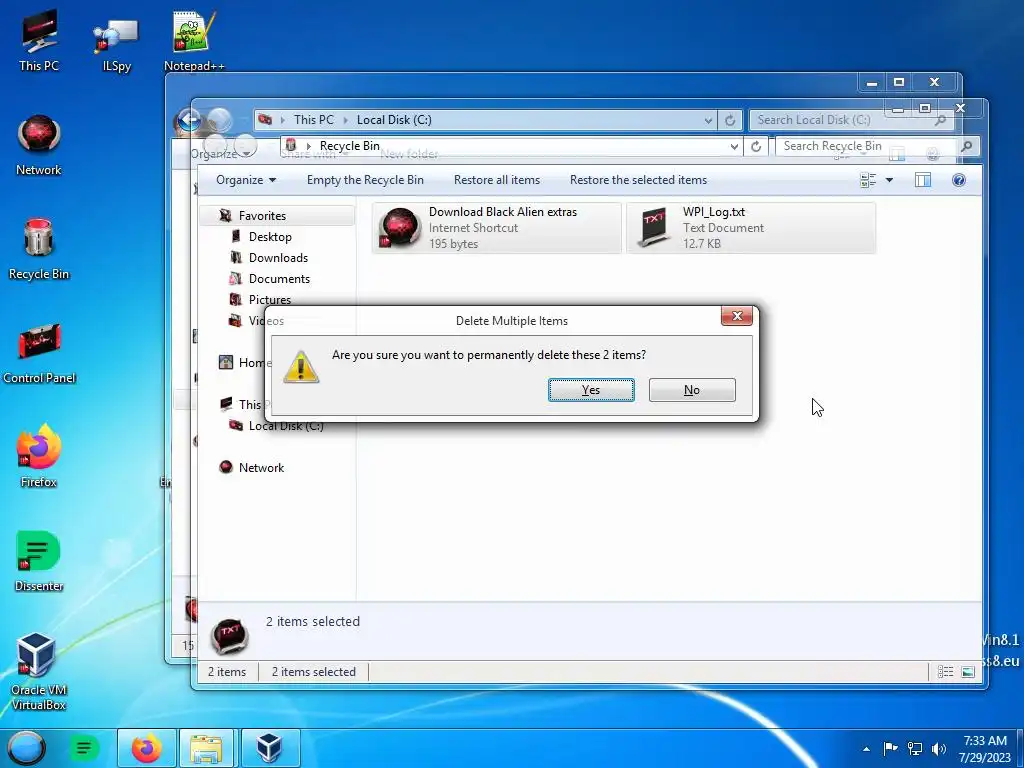Viewport: 1024px width, 768px height.
Task: Open ILSpy desktop icon
Action: [x=116, y=44]
